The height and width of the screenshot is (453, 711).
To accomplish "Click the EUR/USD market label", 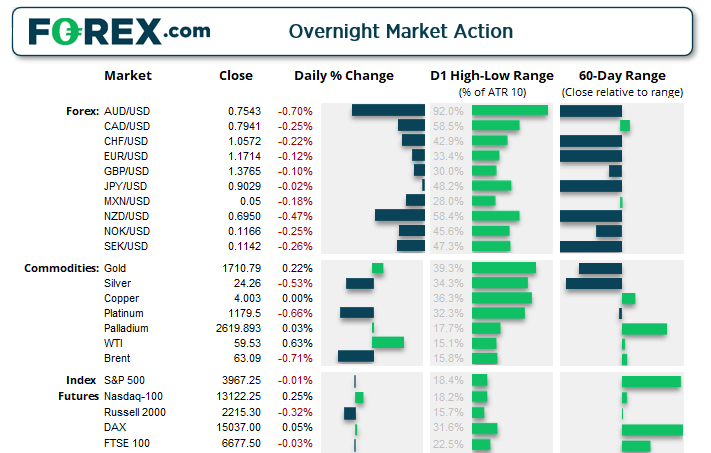I will 126,156.
